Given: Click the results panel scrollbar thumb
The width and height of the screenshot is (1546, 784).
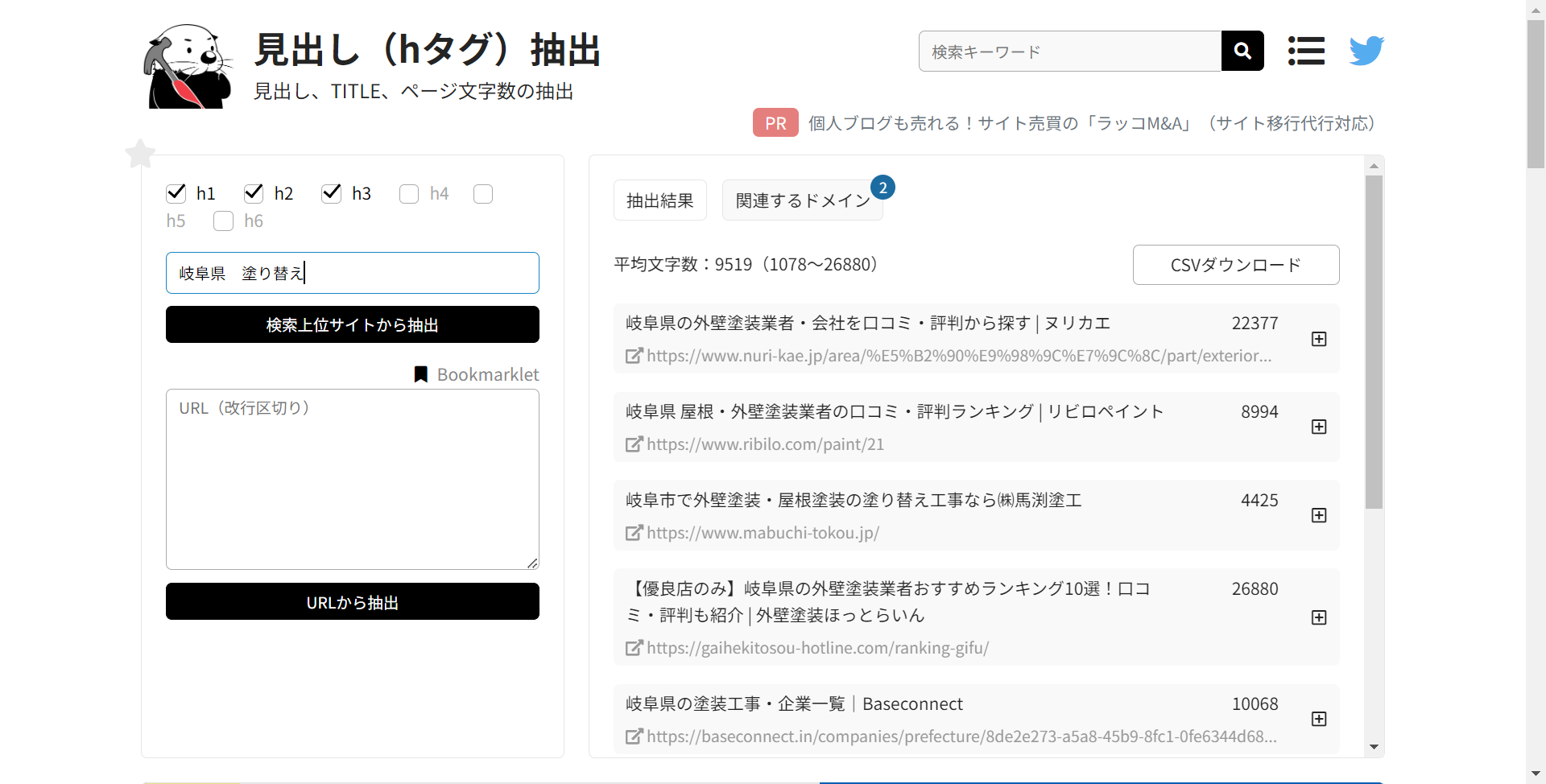Looking at the screenshot, I should point(1374,342).
